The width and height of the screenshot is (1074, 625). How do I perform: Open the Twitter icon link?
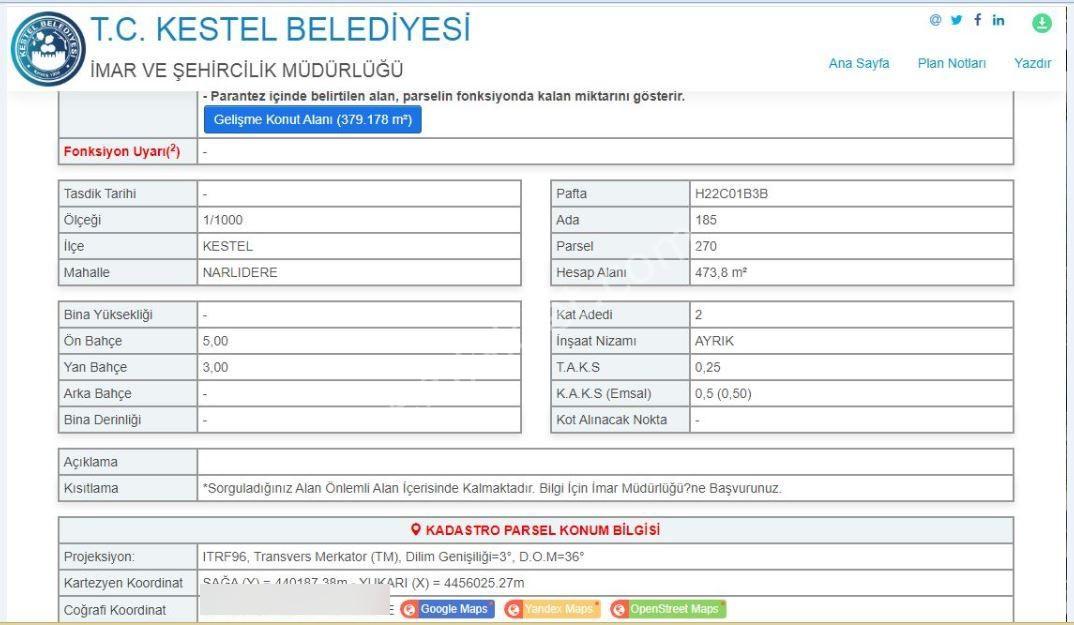pos(957,20)
